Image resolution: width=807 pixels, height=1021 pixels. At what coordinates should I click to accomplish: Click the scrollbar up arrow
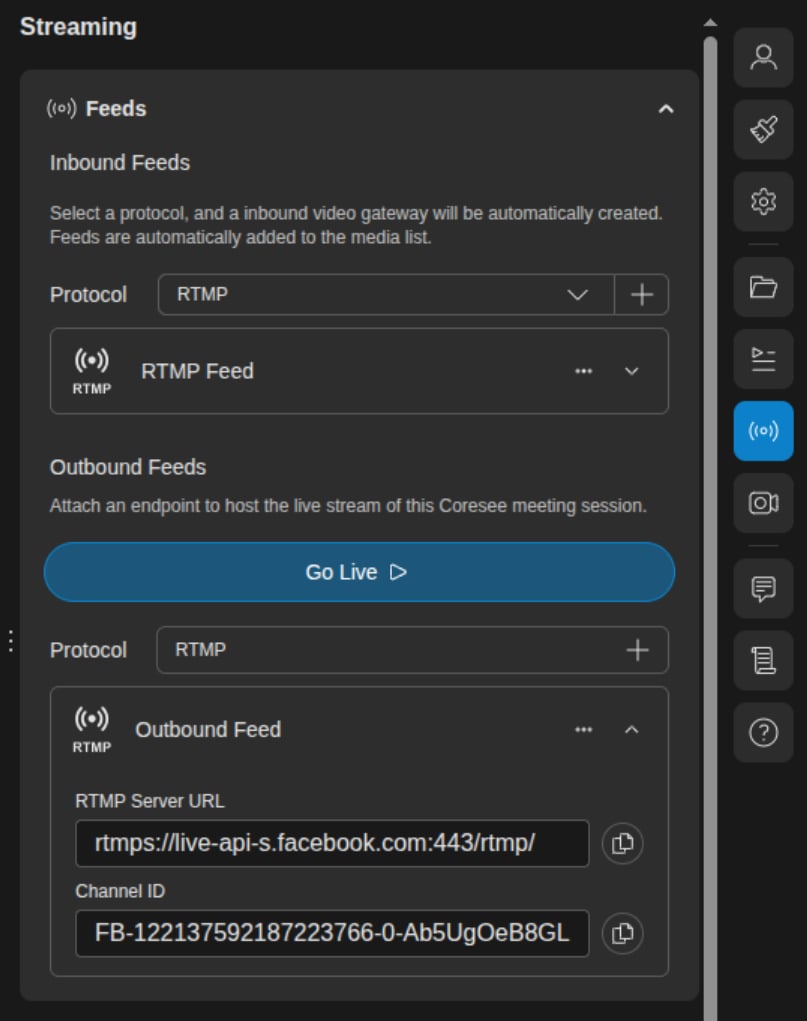click(x=710, y=23)
